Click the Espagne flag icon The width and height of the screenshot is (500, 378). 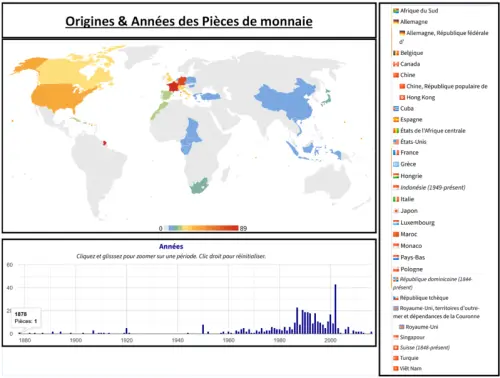coord(396,119)
